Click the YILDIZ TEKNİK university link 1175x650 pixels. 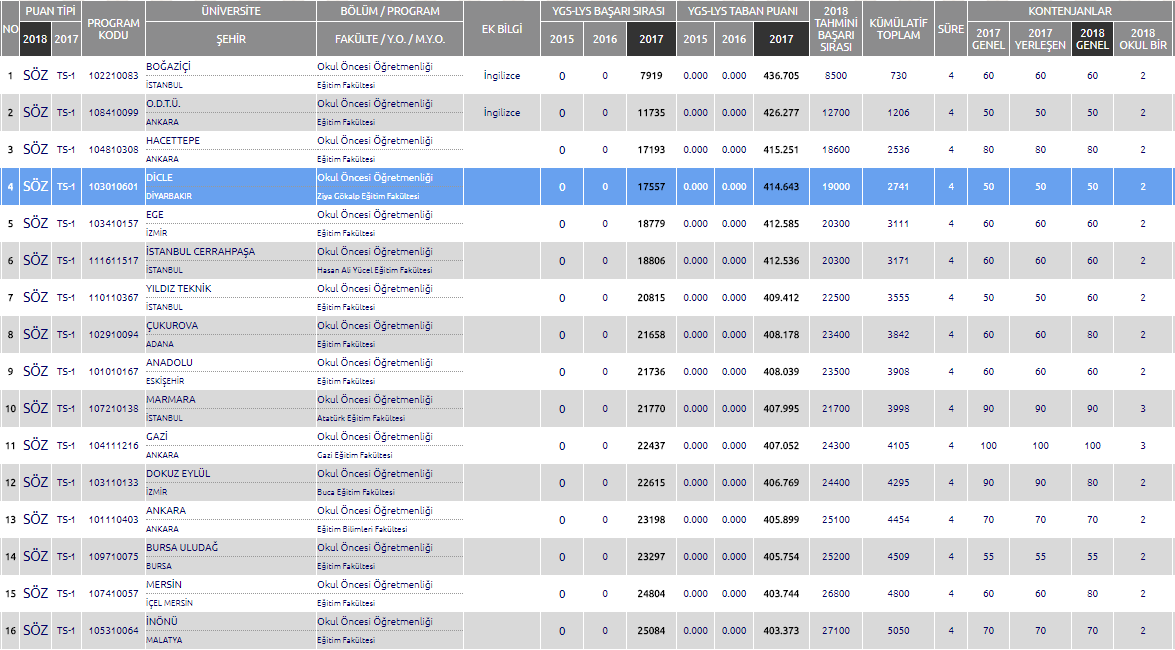pyautogui.click(x=178, y=289)
